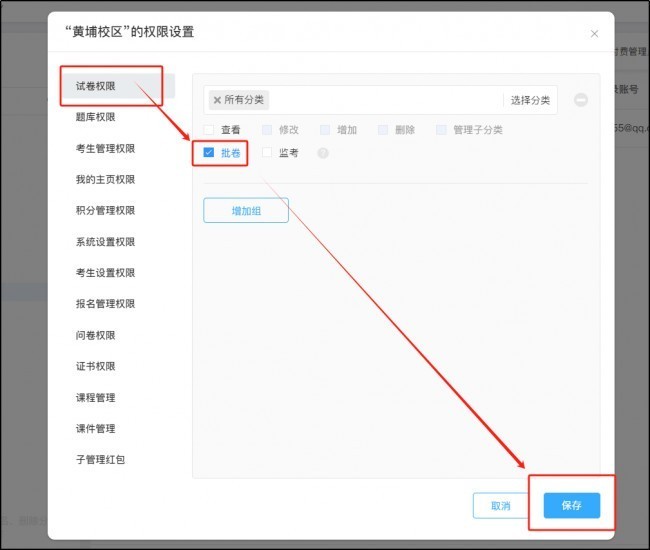Open the 考生管理权限 tab
Image resolution: width=650 pixels, height=550 pixels.
(105, 148)
